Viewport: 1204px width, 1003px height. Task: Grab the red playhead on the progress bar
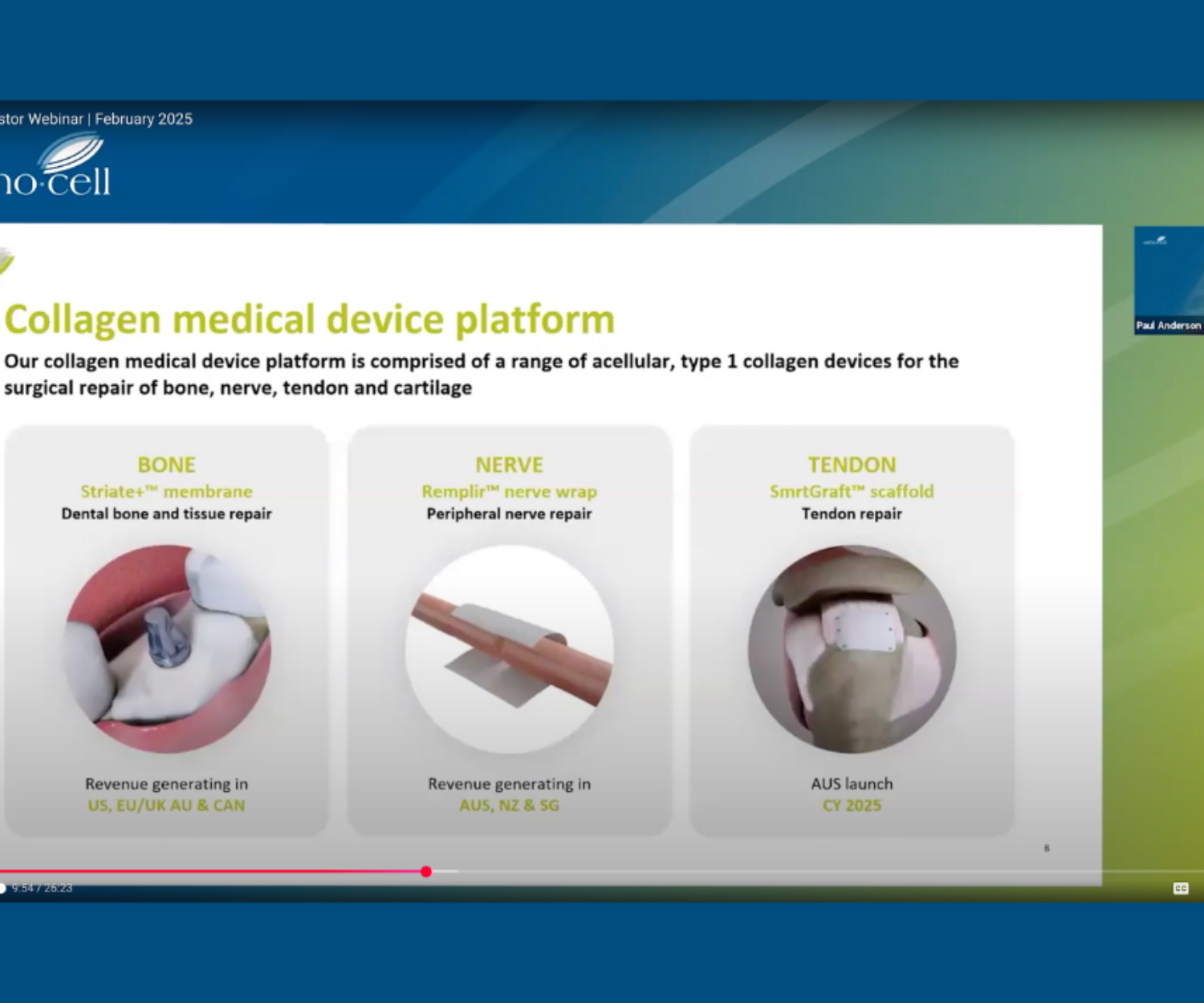pyautogui.click(x=426, y=871)
